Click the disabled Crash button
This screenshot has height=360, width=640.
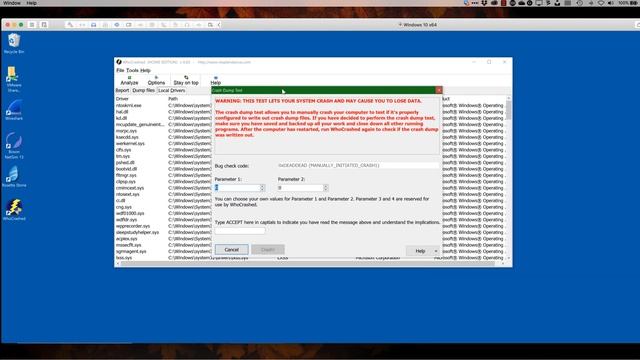(268, 249)
